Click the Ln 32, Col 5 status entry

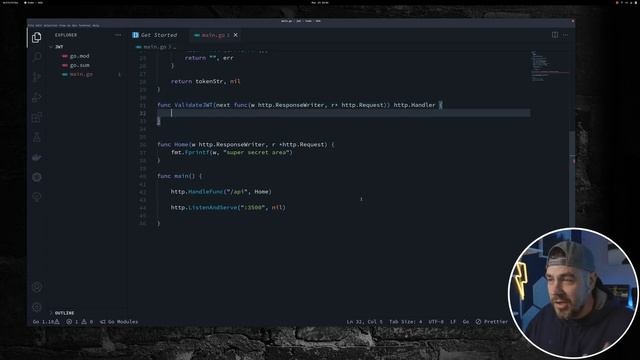click(364, 322)
